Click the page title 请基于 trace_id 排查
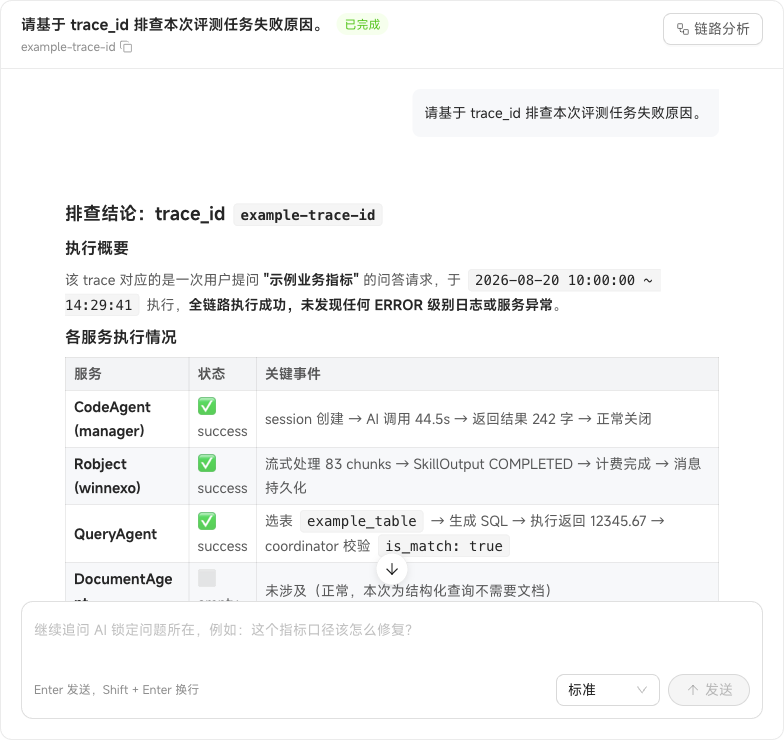This screenshot has width=784, height=740. 174,24
